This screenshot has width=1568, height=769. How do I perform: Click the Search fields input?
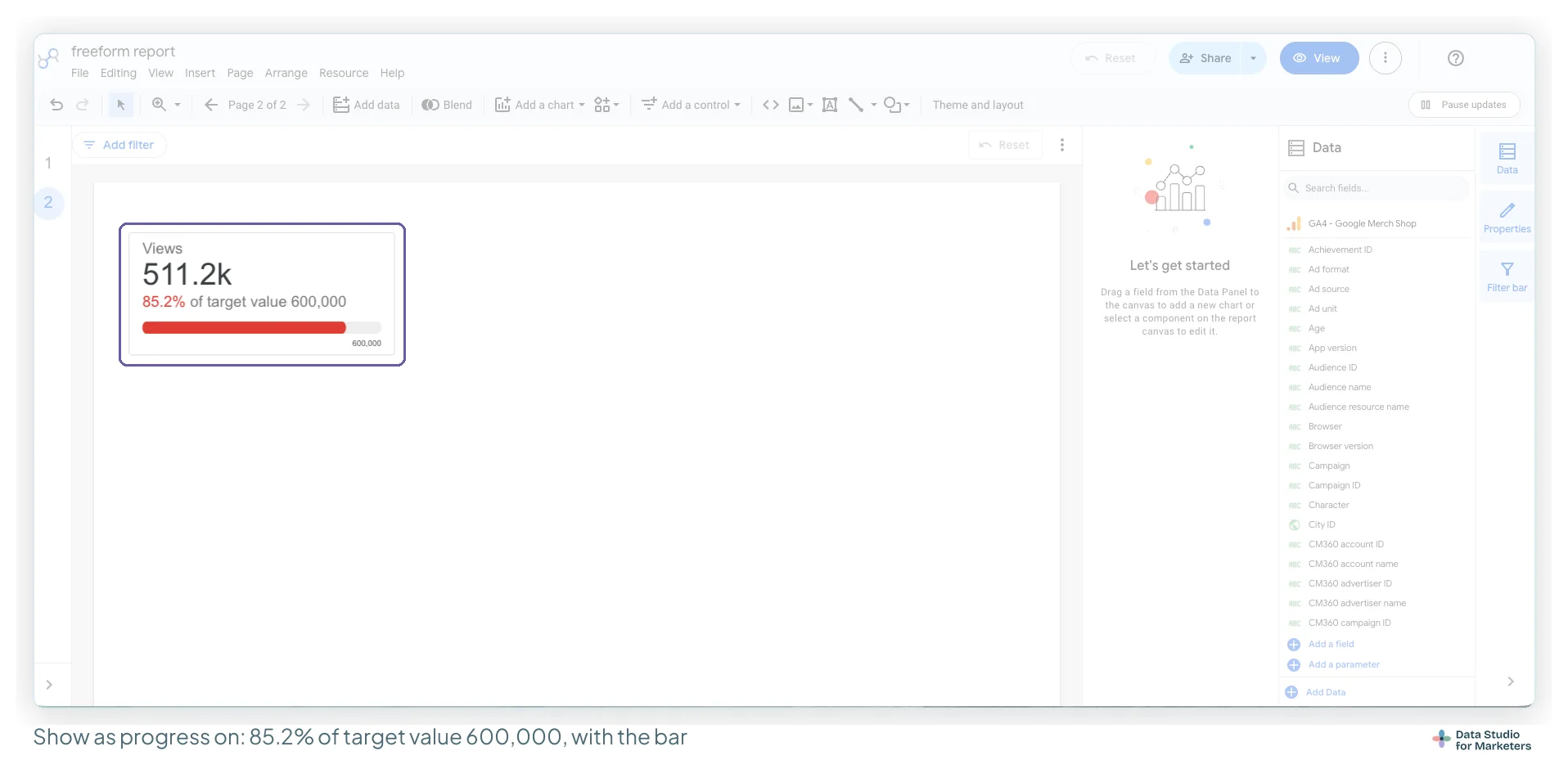tap(1377, 188)
